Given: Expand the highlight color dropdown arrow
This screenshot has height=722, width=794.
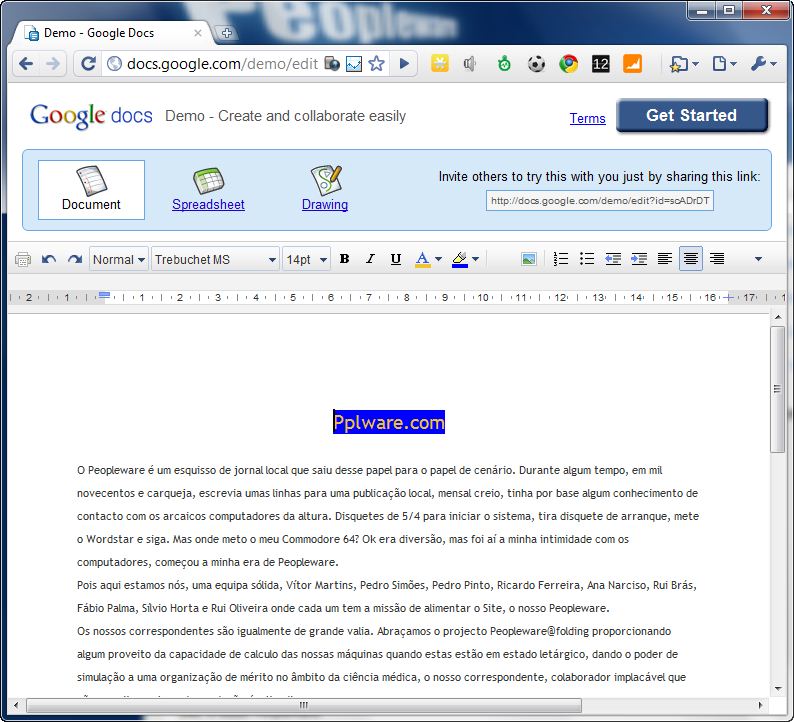Looking at the screenshot, I should click(x=475, y=259).
